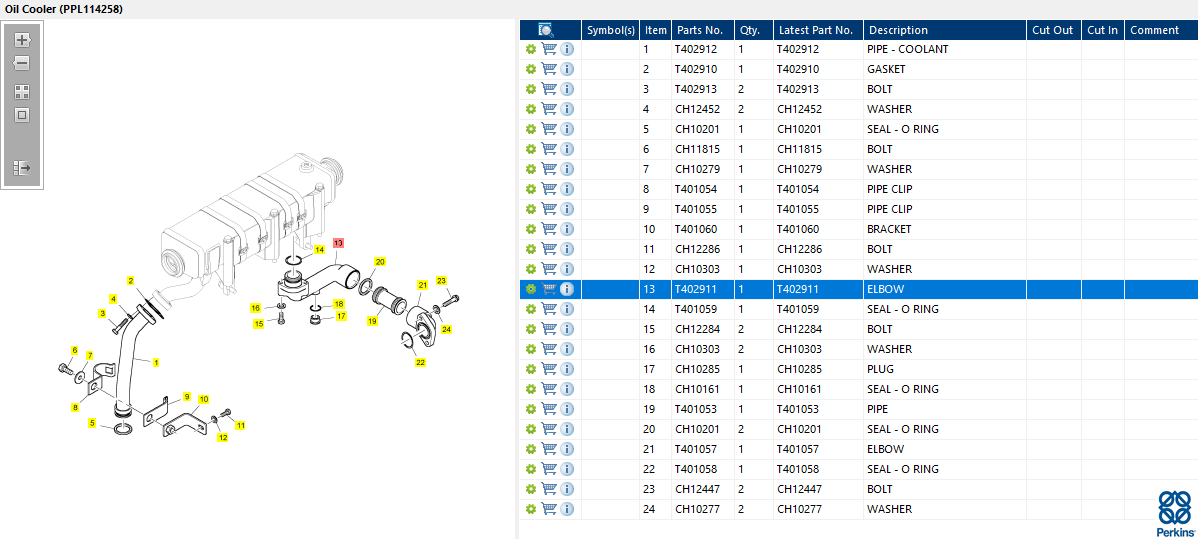This screenshot has height=539, width=1198.
Task: Add WASHER CH10303 item 12 to cart
Action: pos(549,268)
